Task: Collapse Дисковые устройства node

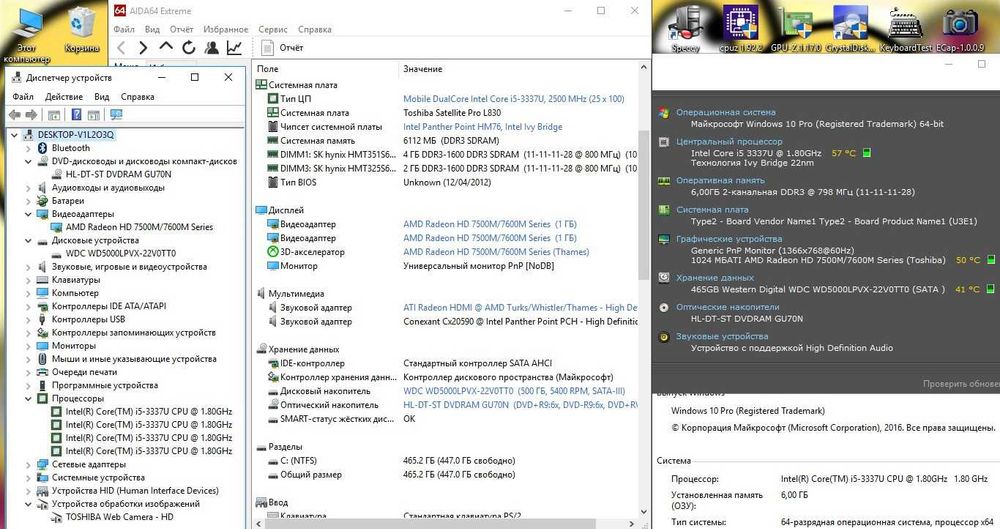Action: pos(28,241)
